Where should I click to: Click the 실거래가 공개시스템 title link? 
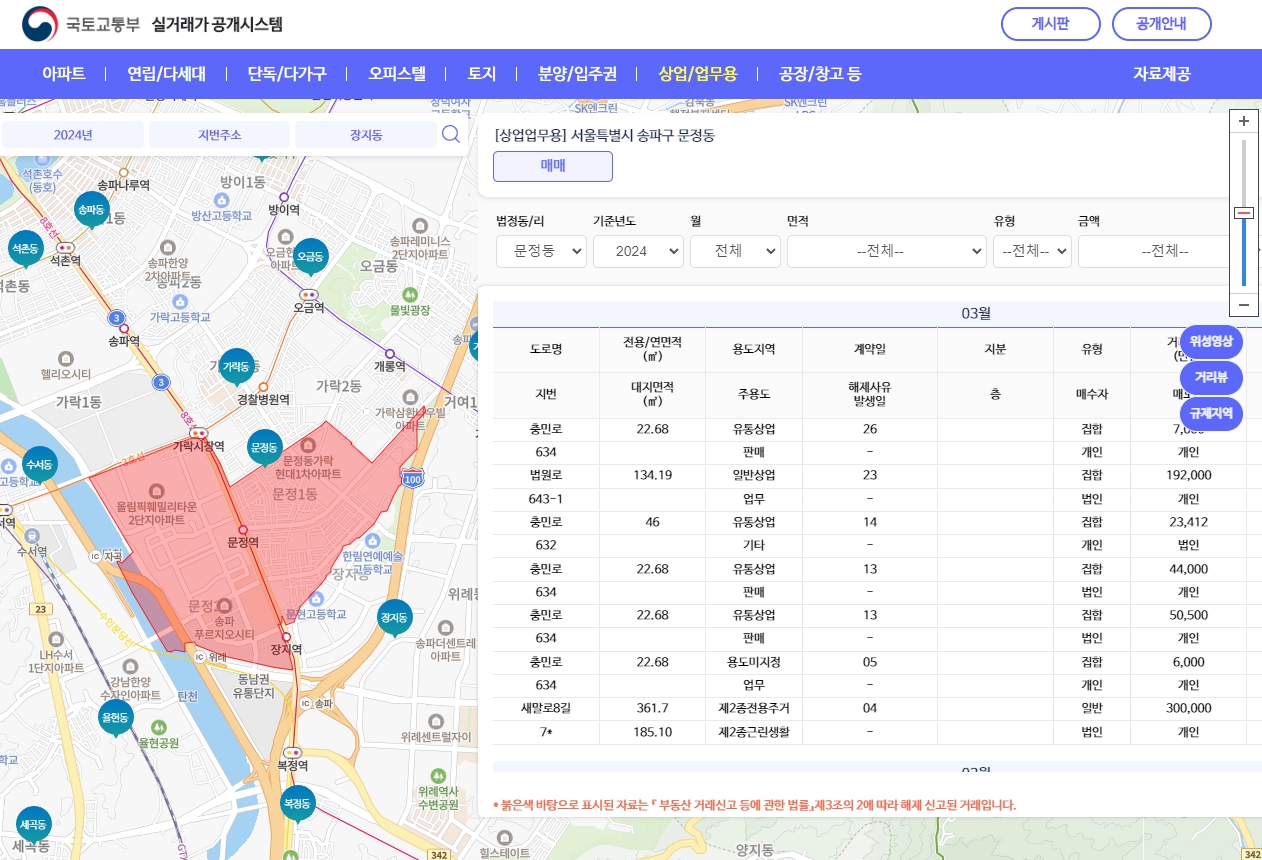click(217, 24)
